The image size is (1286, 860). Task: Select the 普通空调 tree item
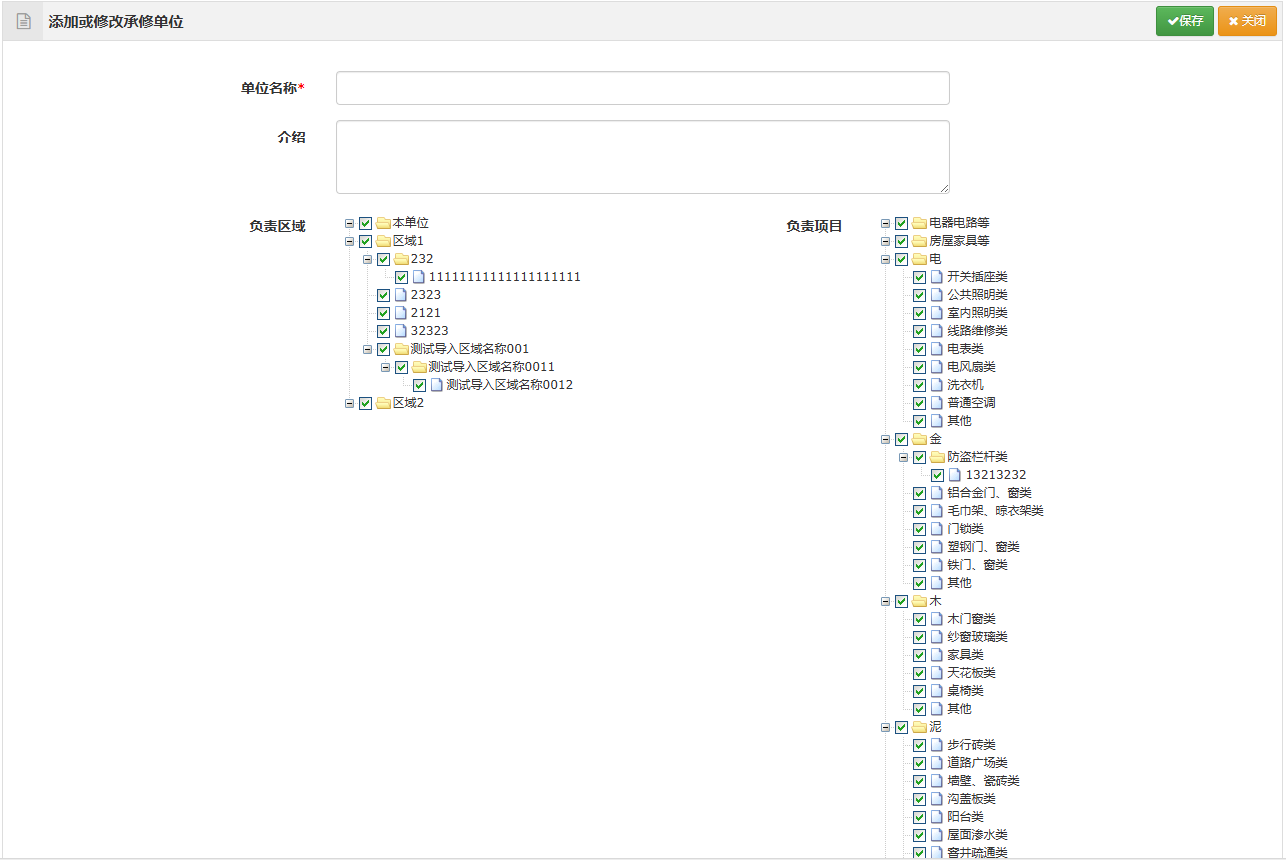tap(971, 403)
